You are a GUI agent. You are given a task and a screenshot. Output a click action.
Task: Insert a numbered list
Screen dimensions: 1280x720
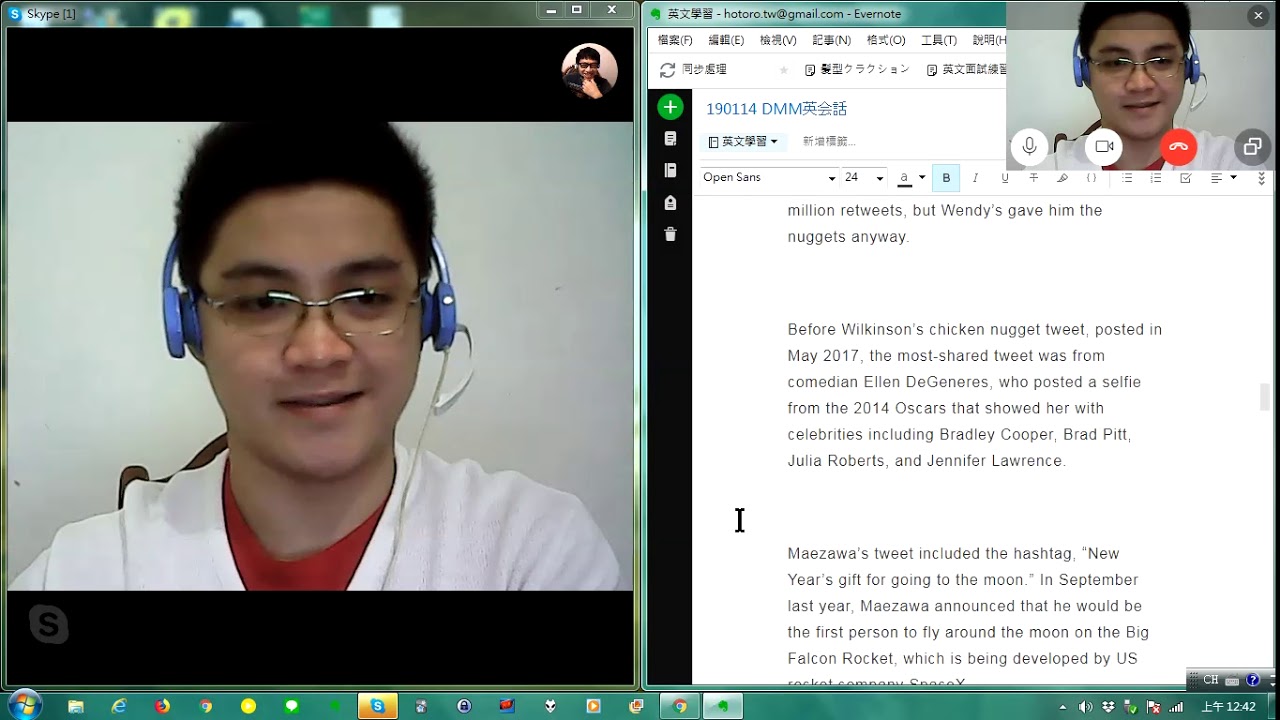1156,178
